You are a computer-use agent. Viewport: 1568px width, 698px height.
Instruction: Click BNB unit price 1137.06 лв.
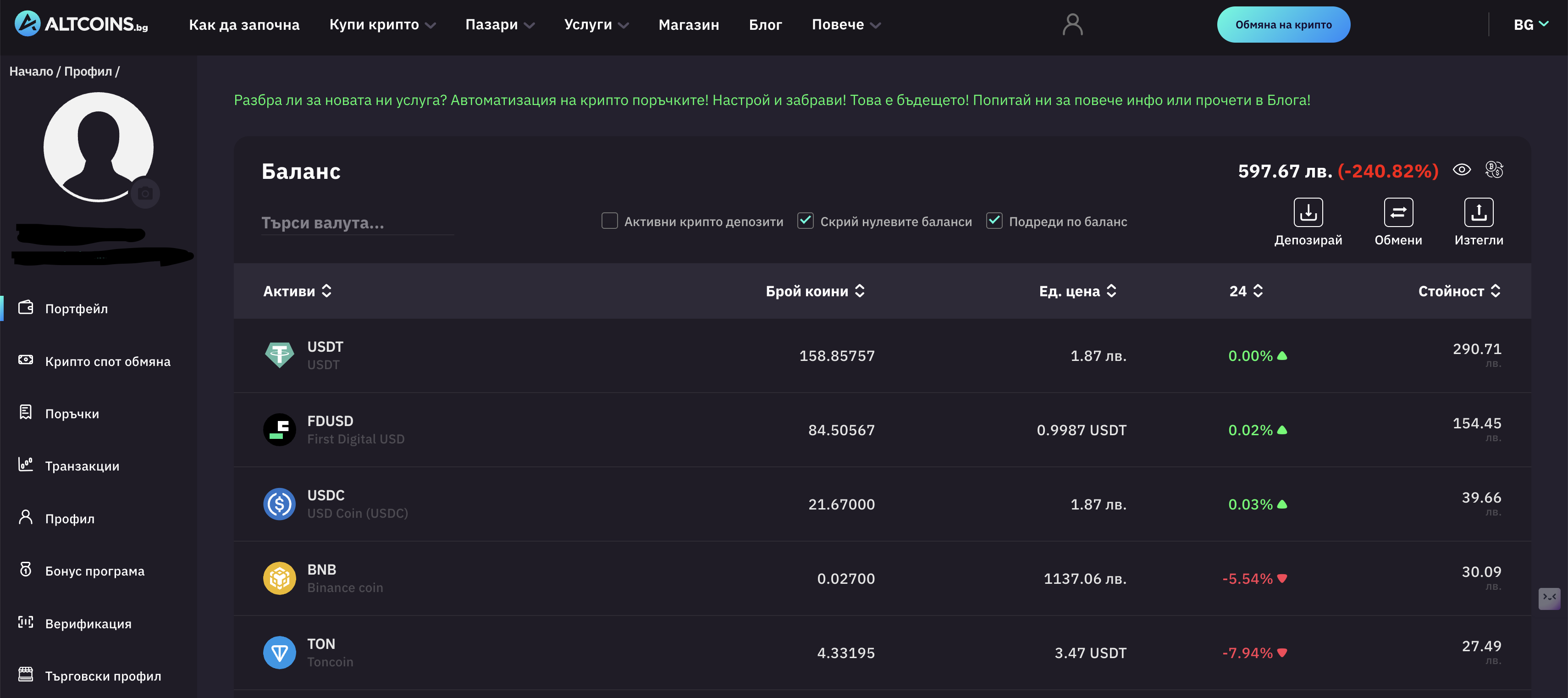tap(1085, 579)
